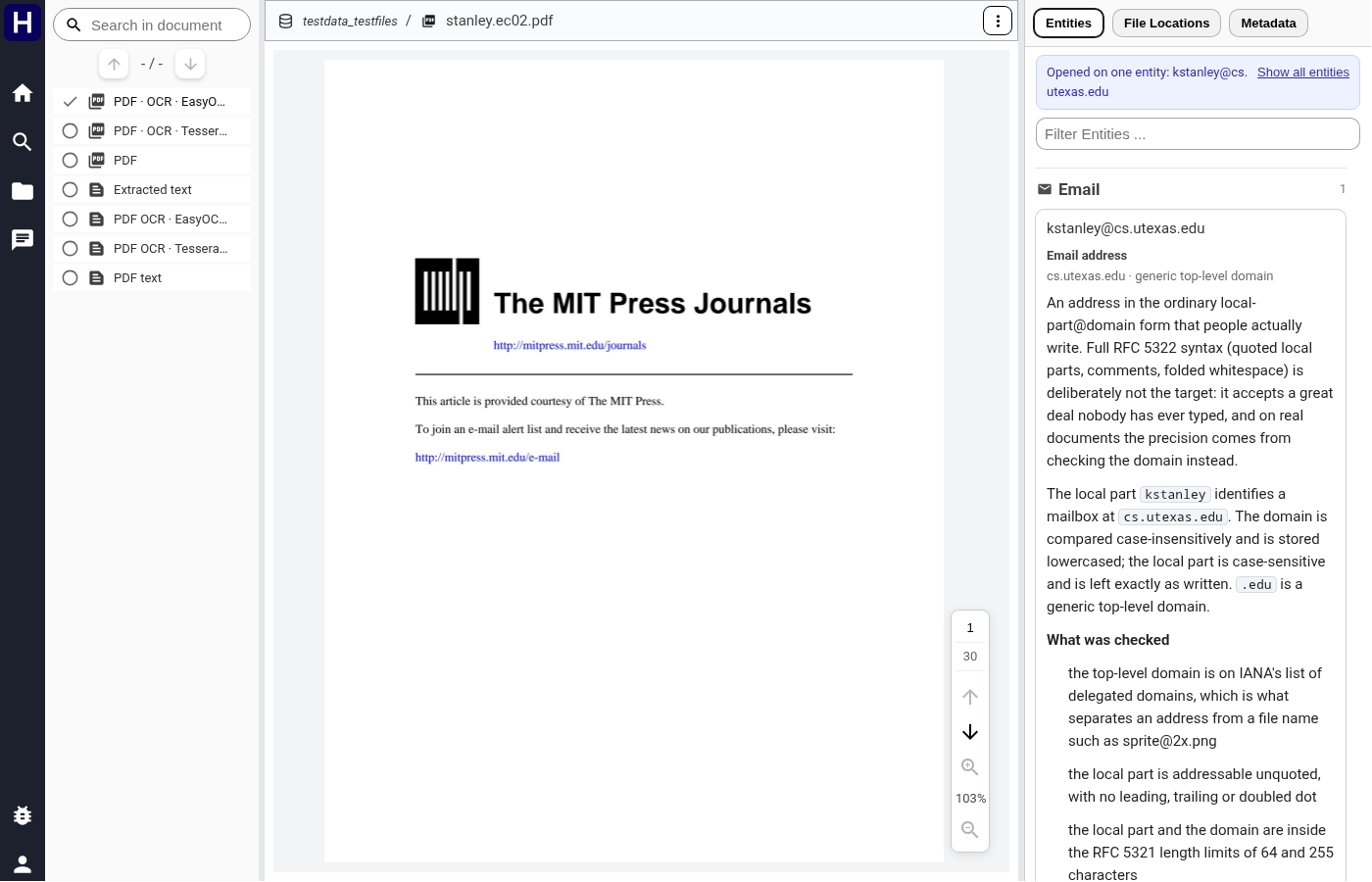Switch to the File Locations tab
This screenshot has width=1372, height=882.
(1166, 24)
